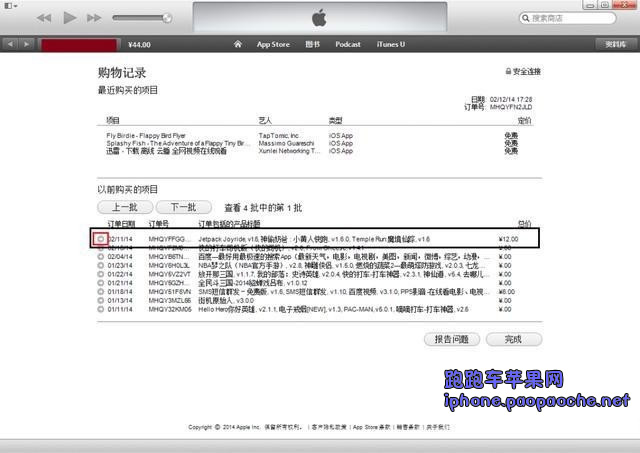Viewport: 640px width, 453px height.
Task: Open the 销售条款 footer link
Action: point(408,427)
